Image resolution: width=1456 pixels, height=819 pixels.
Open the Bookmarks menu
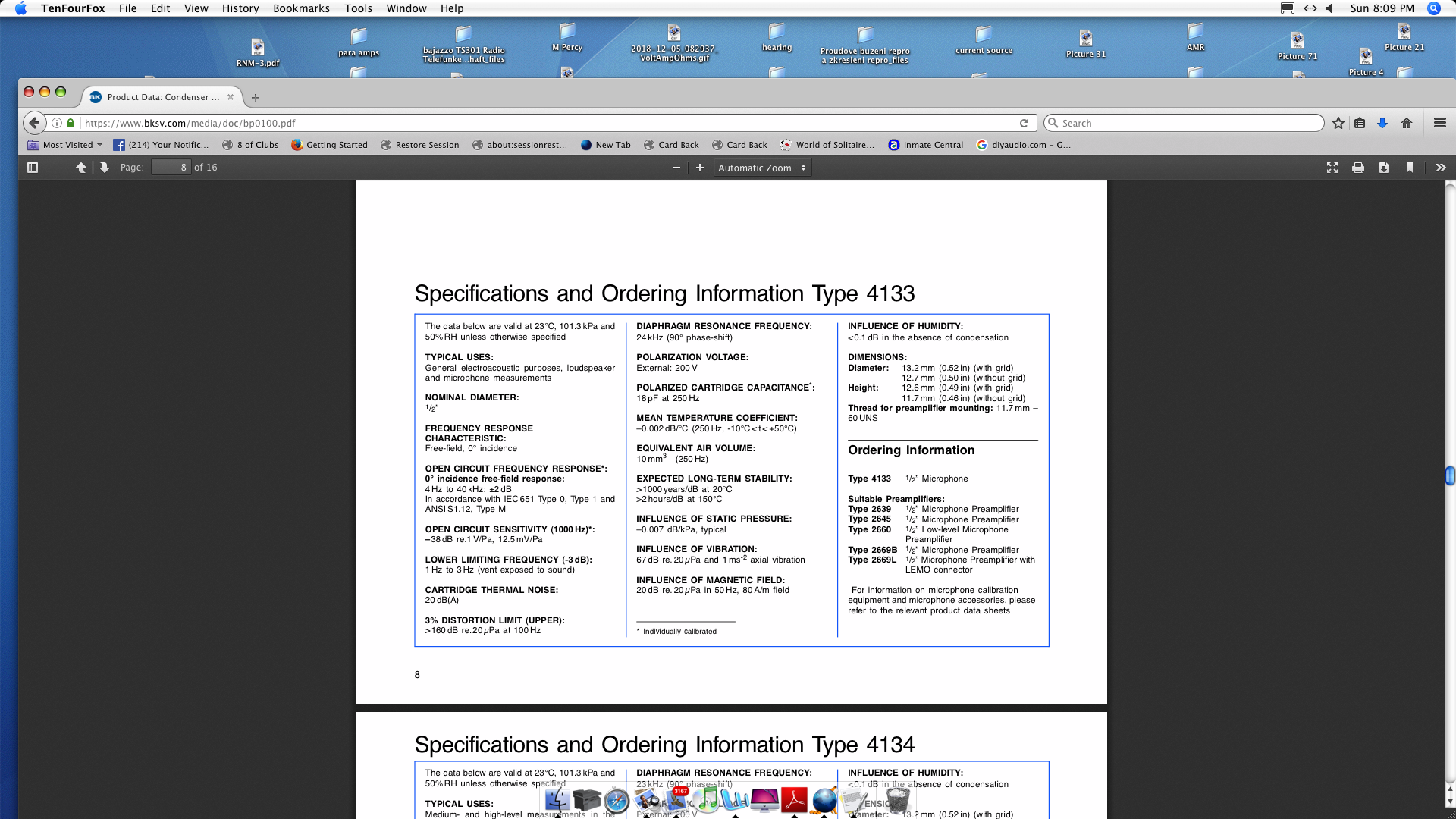tap(301, 8)
